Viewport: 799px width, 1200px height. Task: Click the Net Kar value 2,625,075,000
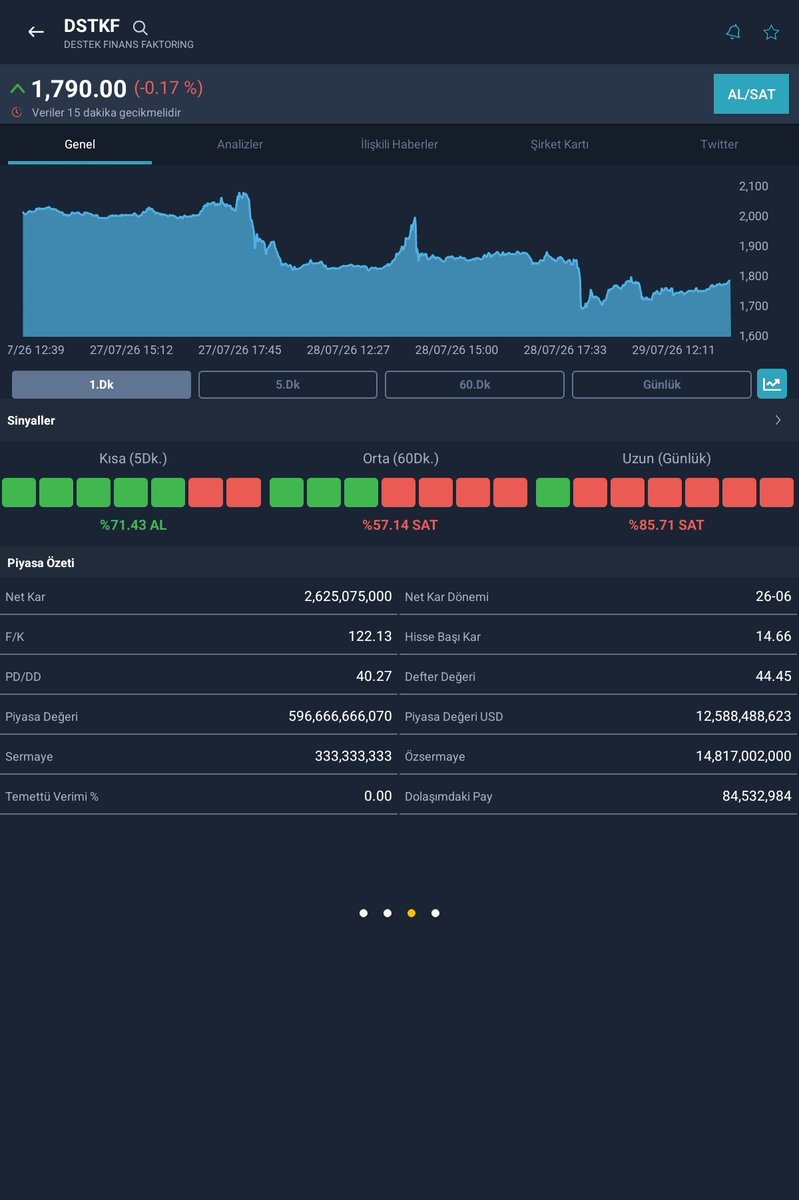click(x=348, y=596)
